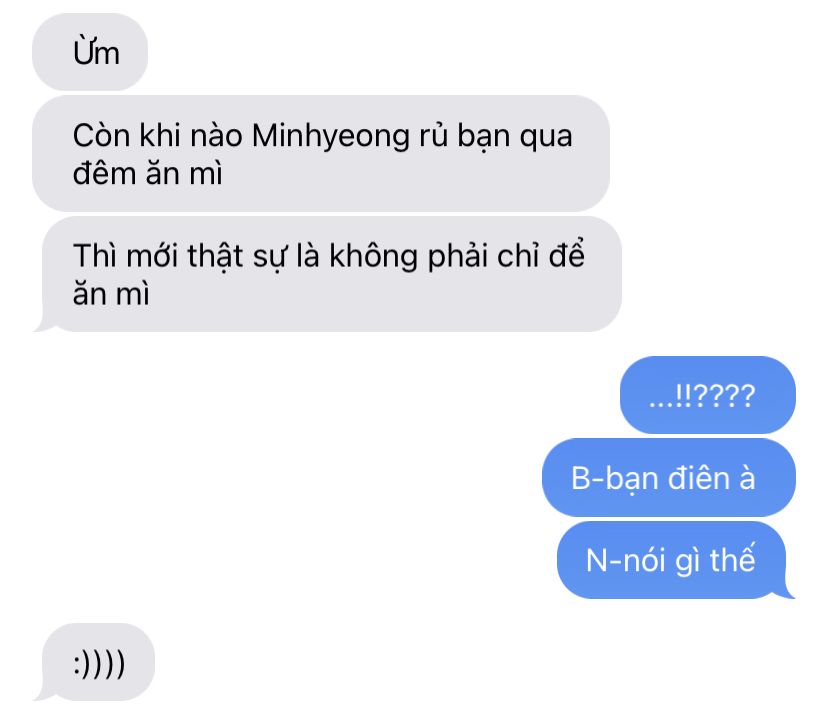Tap the blue "N-nói gì thế" message
Viewport: 828px width, 712px height.
[672, 560]
